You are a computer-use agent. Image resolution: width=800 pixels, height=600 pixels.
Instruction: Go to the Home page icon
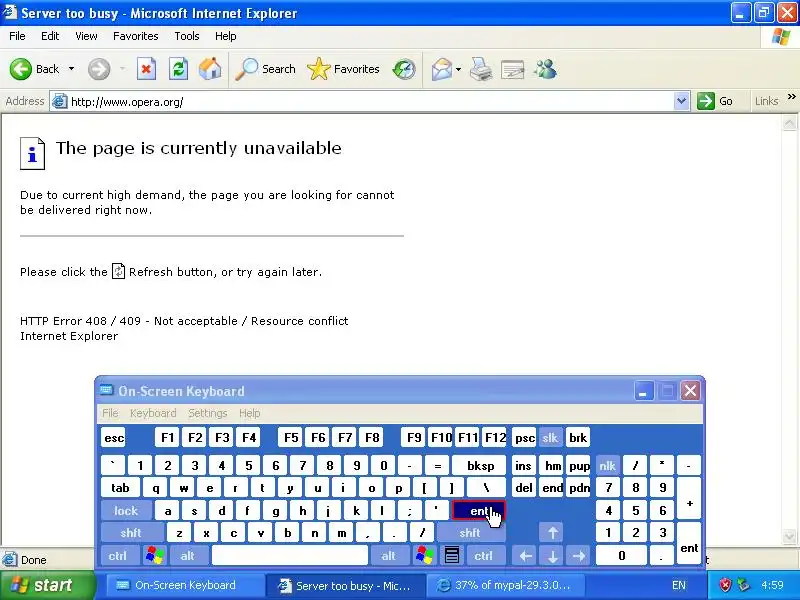click(x=210, y=69)
